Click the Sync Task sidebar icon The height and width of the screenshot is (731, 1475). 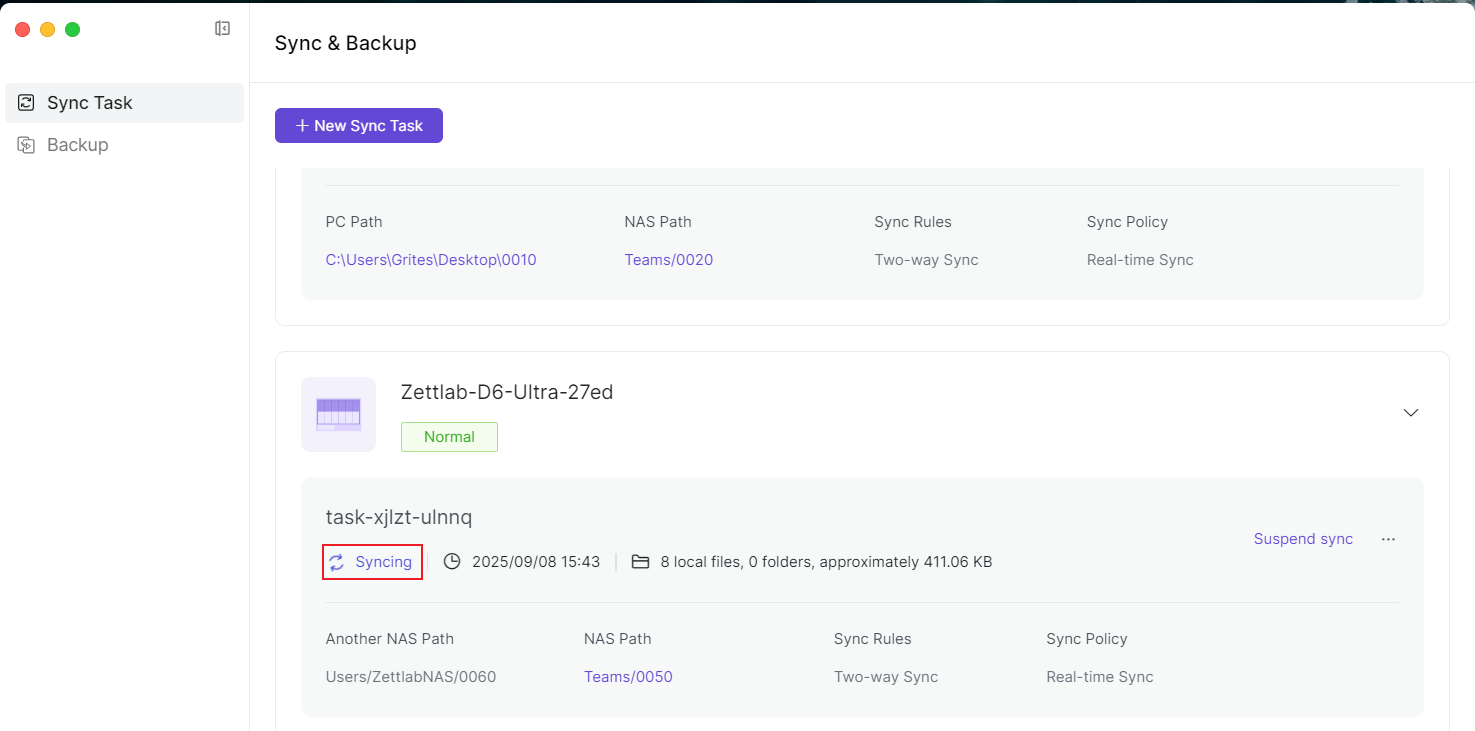coord(27,103)
